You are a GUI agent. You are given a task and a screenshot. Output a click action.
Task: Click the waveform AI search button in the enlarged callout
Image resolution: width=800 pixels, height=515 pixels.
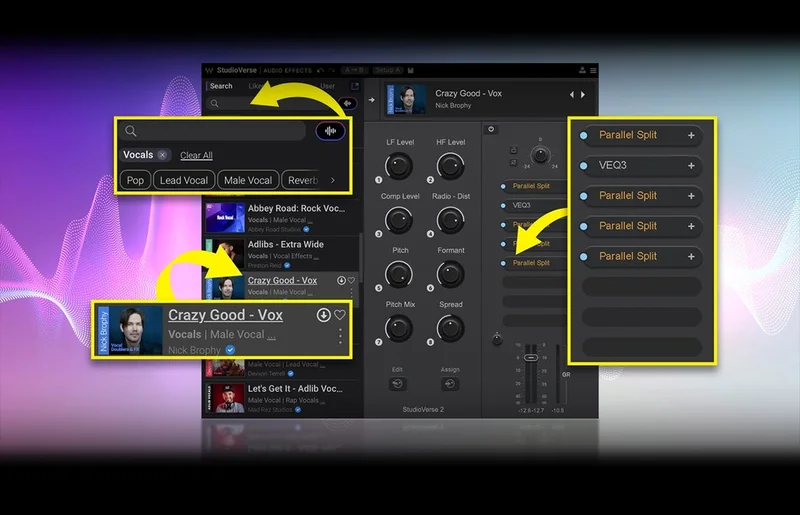click(x=330, y=131)
